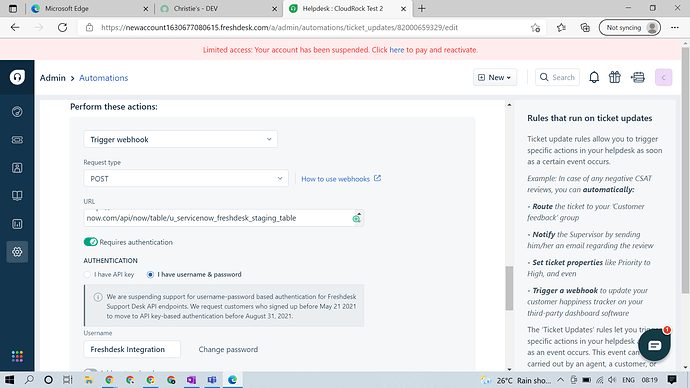Click Change password link
This screenshot has height=388, width=690.
coord(228,349)
